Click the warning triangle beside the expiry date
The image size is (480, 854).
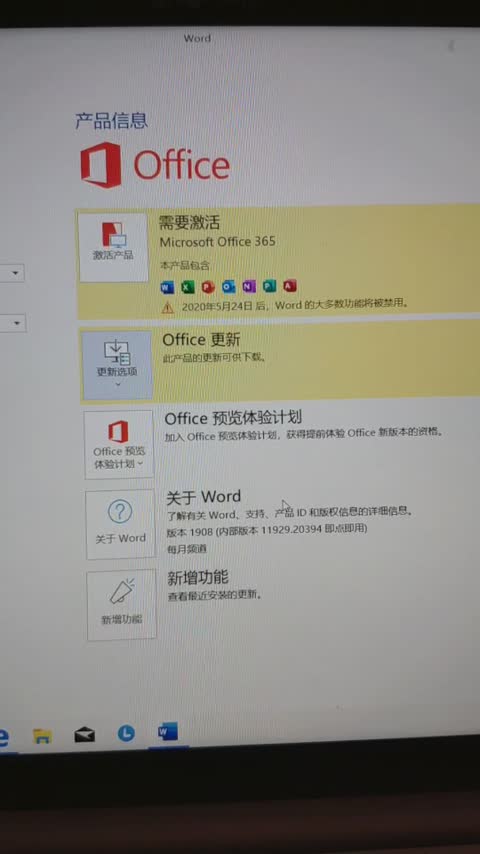click(x=168, y=308)
